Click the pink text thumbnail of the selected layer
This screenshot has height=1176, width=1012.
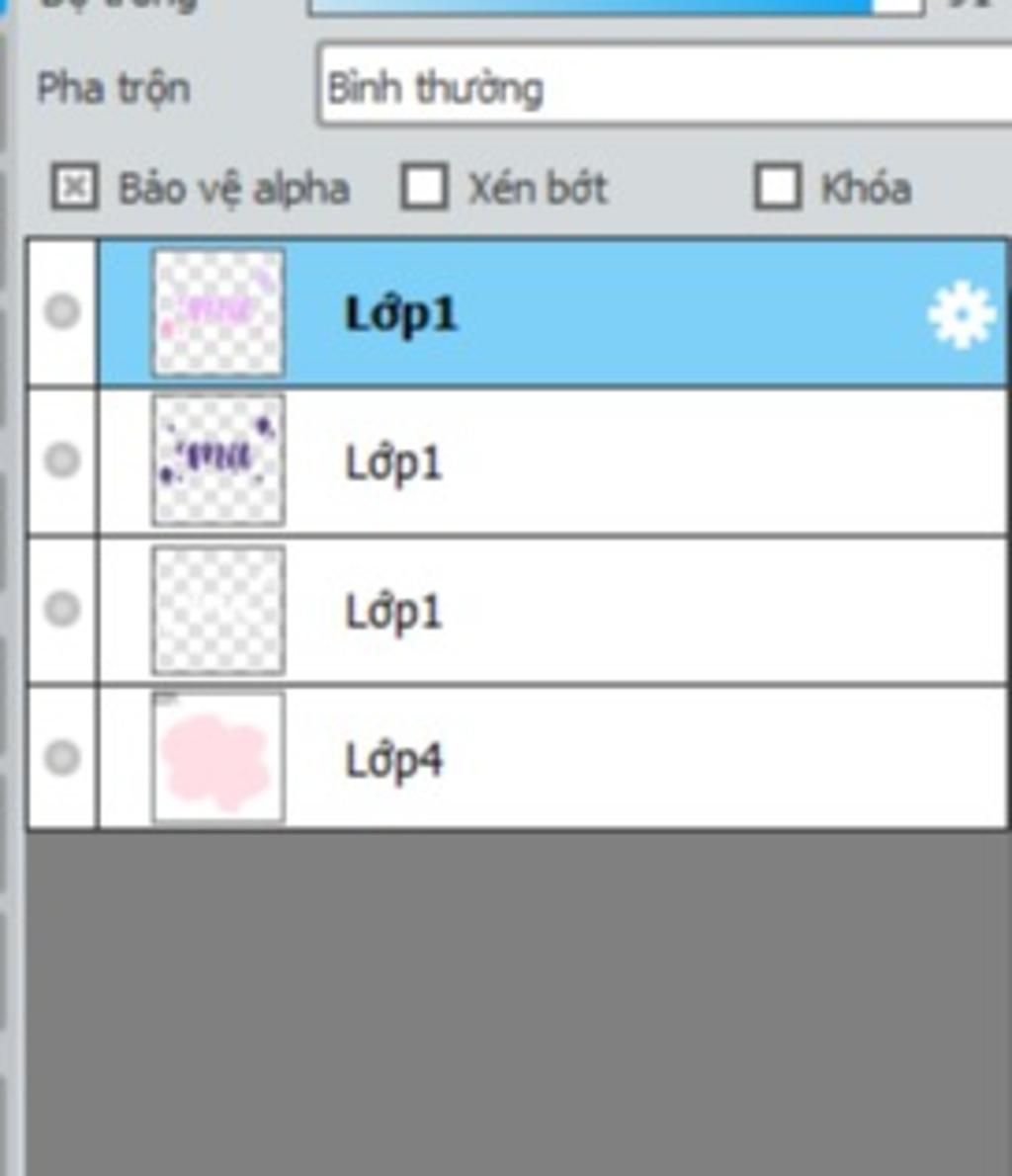[x=218, y=312]
